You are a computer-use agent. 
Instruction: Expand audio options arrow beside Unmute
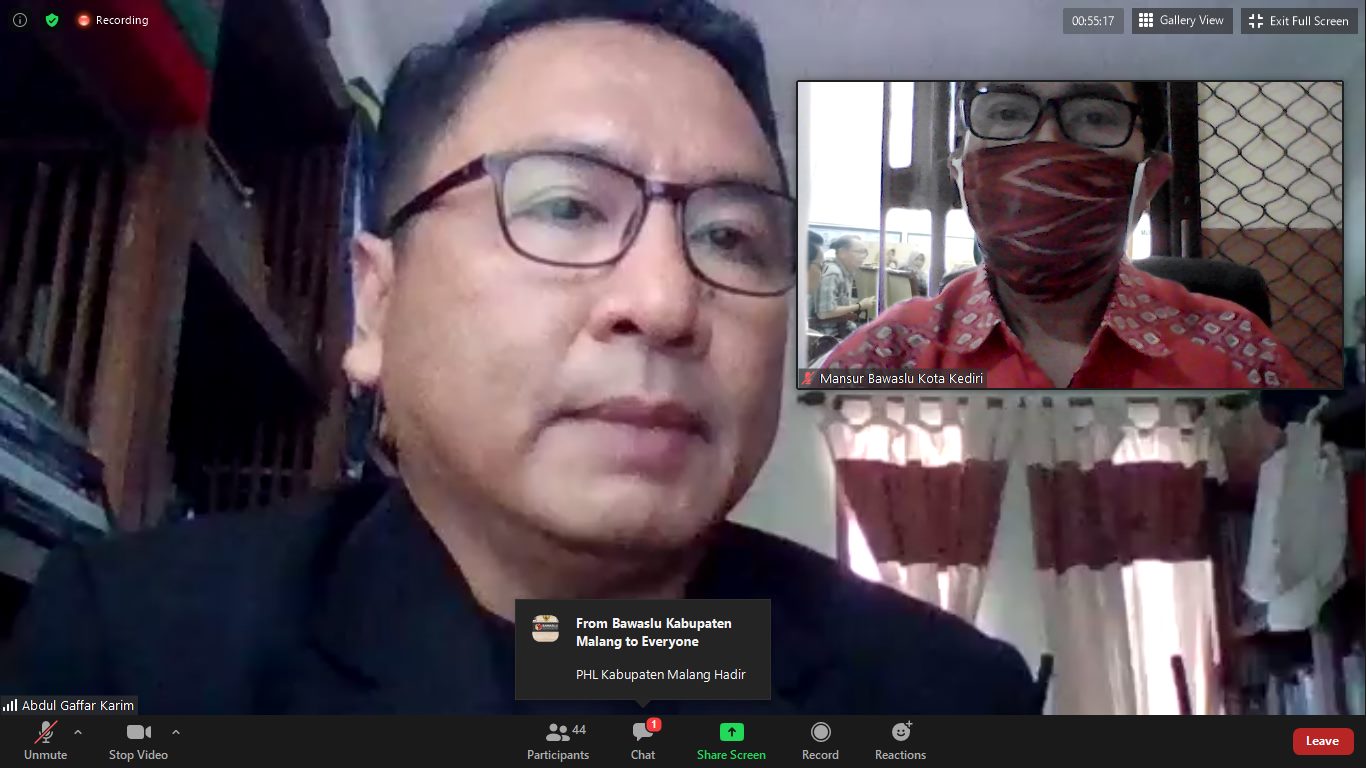coord(78,732)
